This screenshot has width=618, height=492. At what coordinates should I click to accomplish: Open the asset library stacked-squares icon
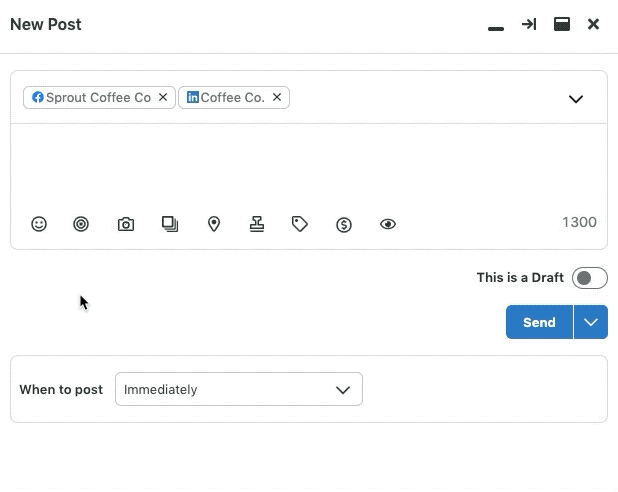coord(170,224)
